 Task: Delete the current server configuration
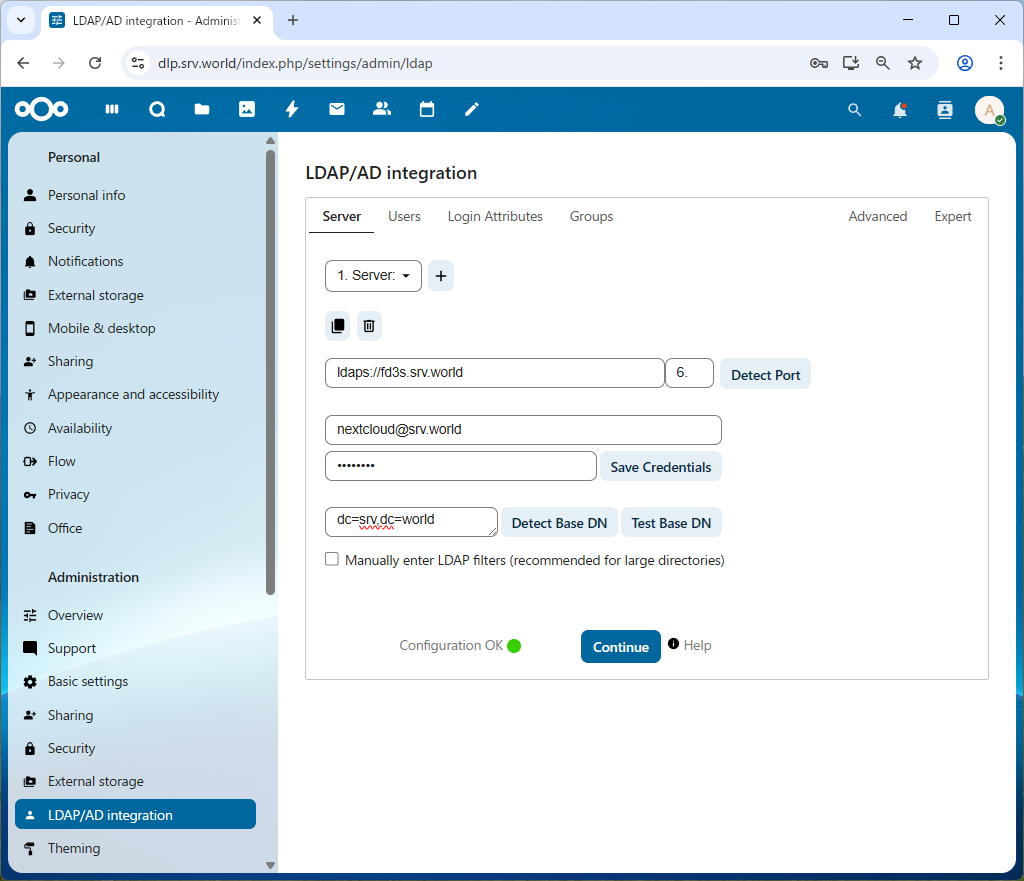[x=369, y=326]
